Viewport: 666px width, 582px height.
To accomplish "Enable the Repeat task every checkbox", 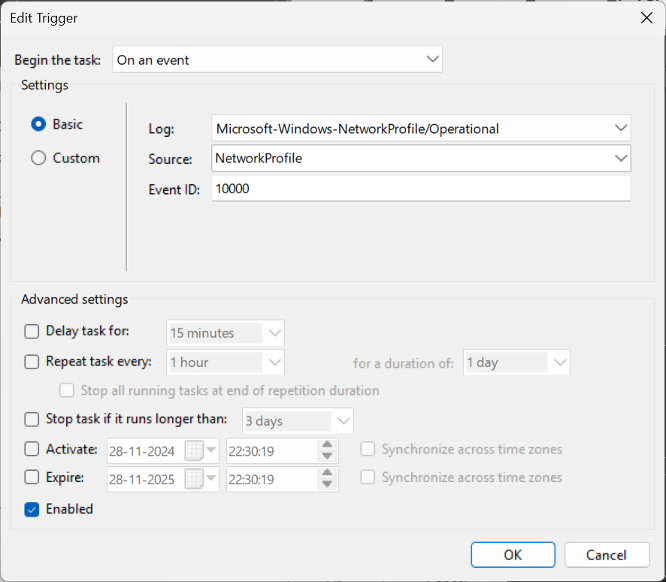I will click(31, 362).
